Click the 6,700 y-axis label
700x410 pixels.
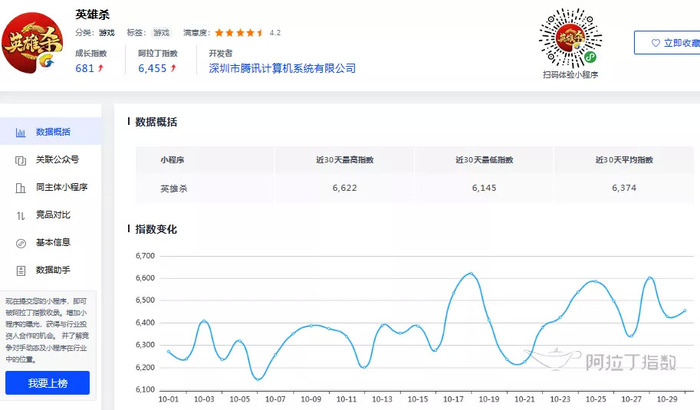[x=145, y=256]
